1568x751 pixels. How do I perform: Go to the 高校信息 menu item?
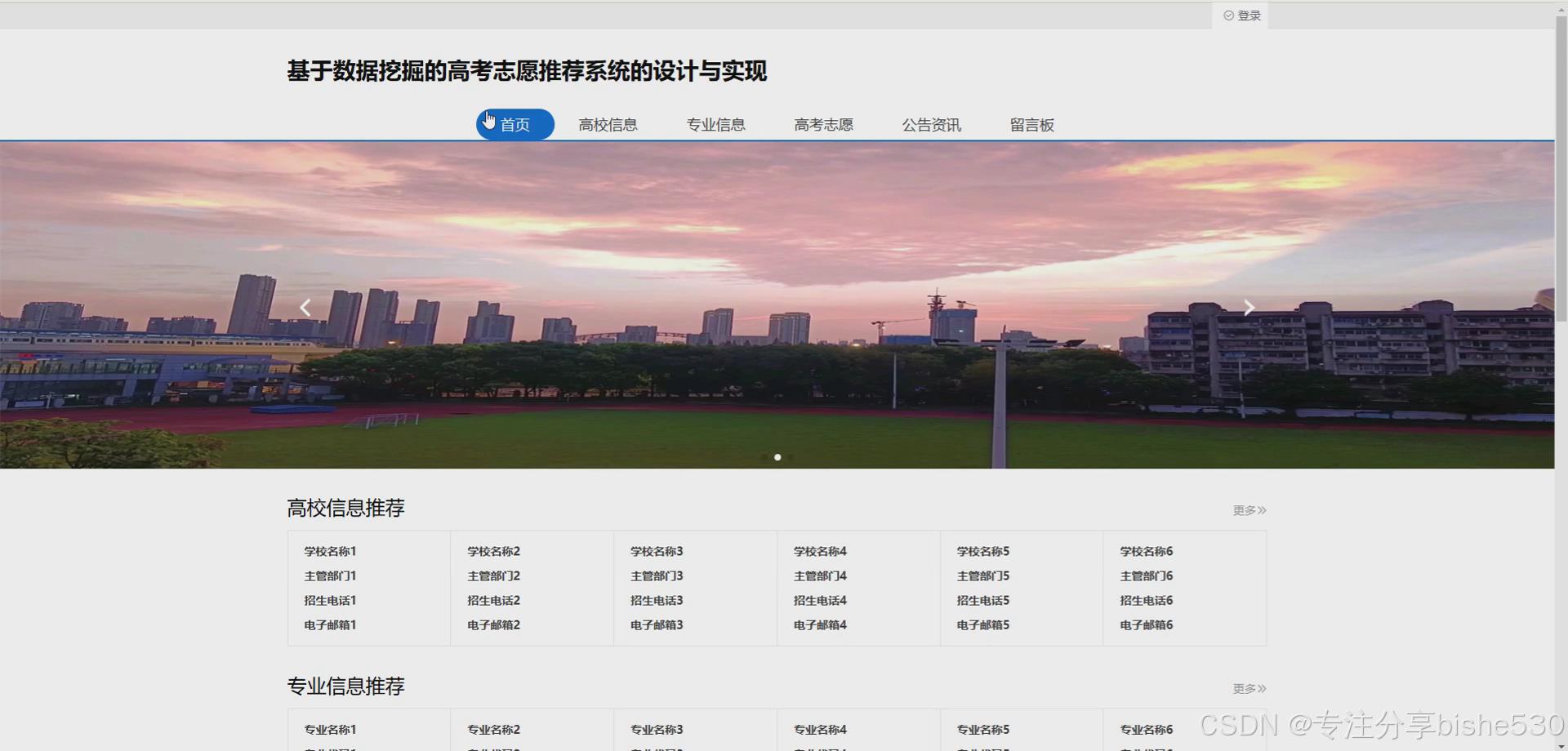608,125
